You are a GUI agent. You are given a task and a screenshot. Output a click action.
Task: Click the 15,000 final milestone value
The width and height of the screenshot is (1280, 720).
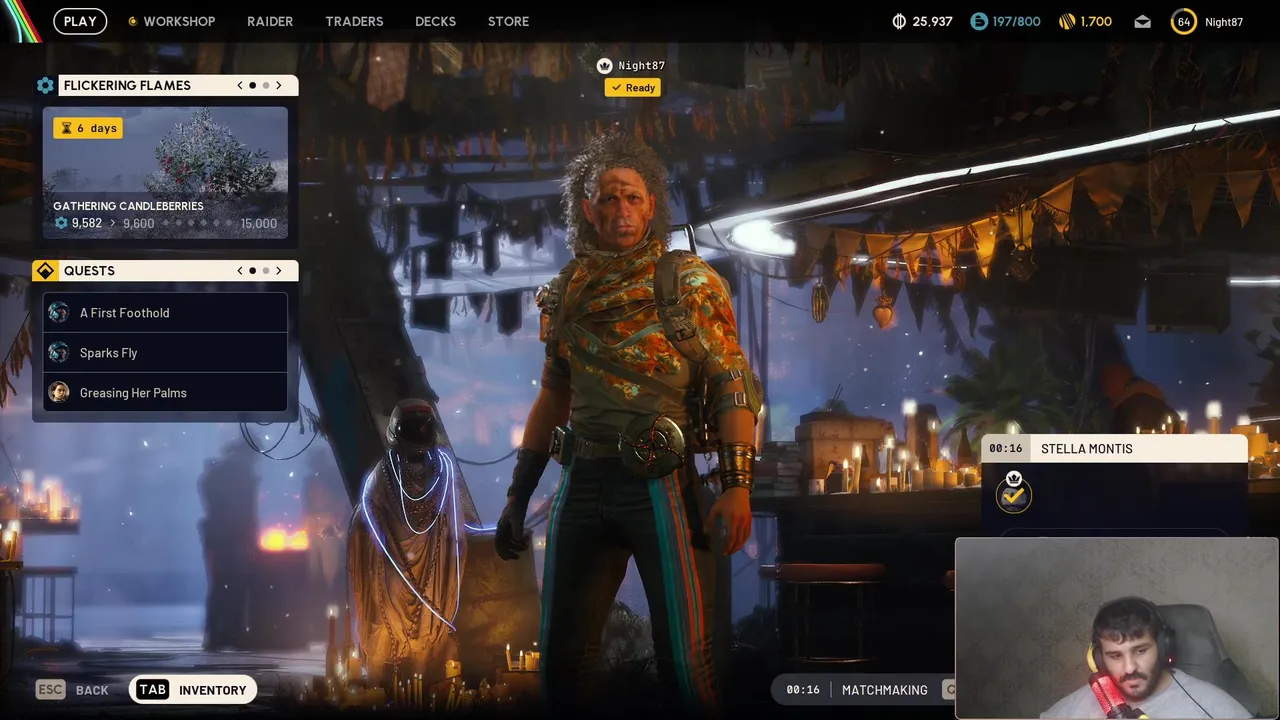pyautogui.click(x=258, y=223)
